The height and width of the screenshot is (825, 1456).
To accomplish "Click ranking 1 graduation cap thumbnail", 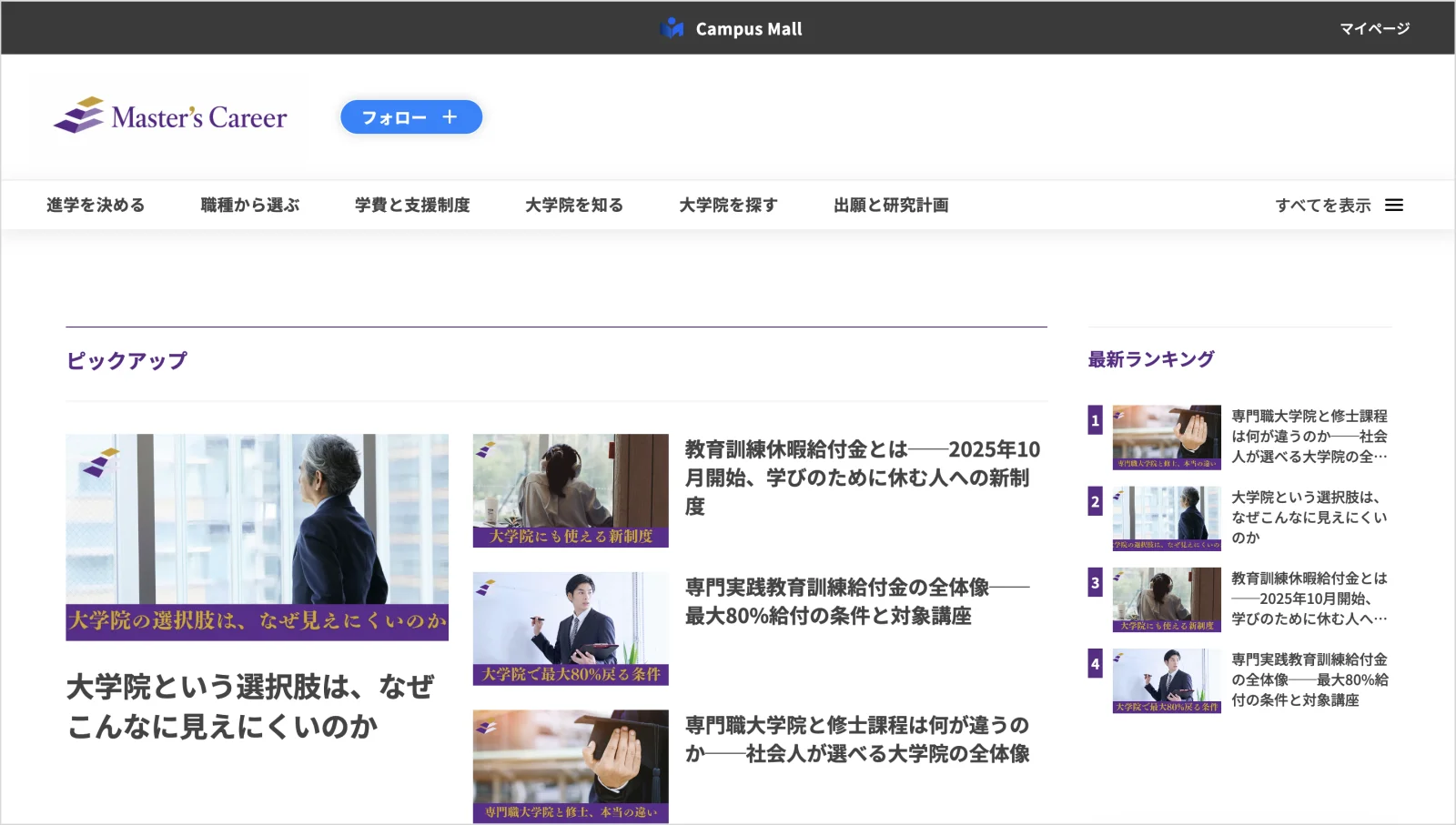I will [1167, 438].
